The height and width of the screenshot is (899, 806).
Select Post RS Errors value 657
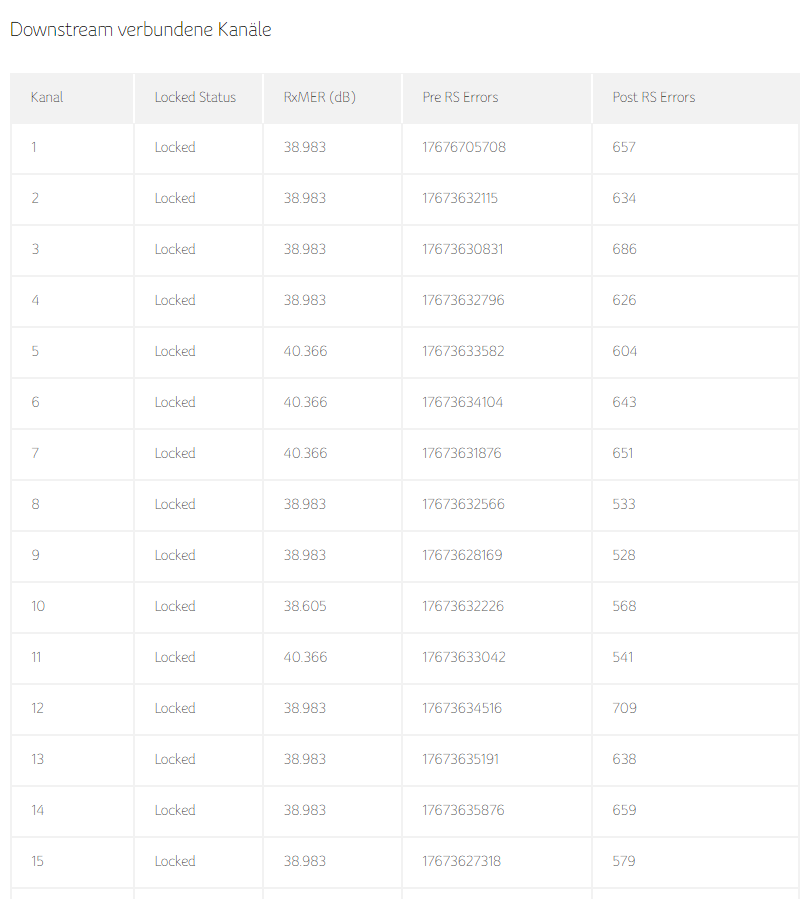(x=624, y=147)
